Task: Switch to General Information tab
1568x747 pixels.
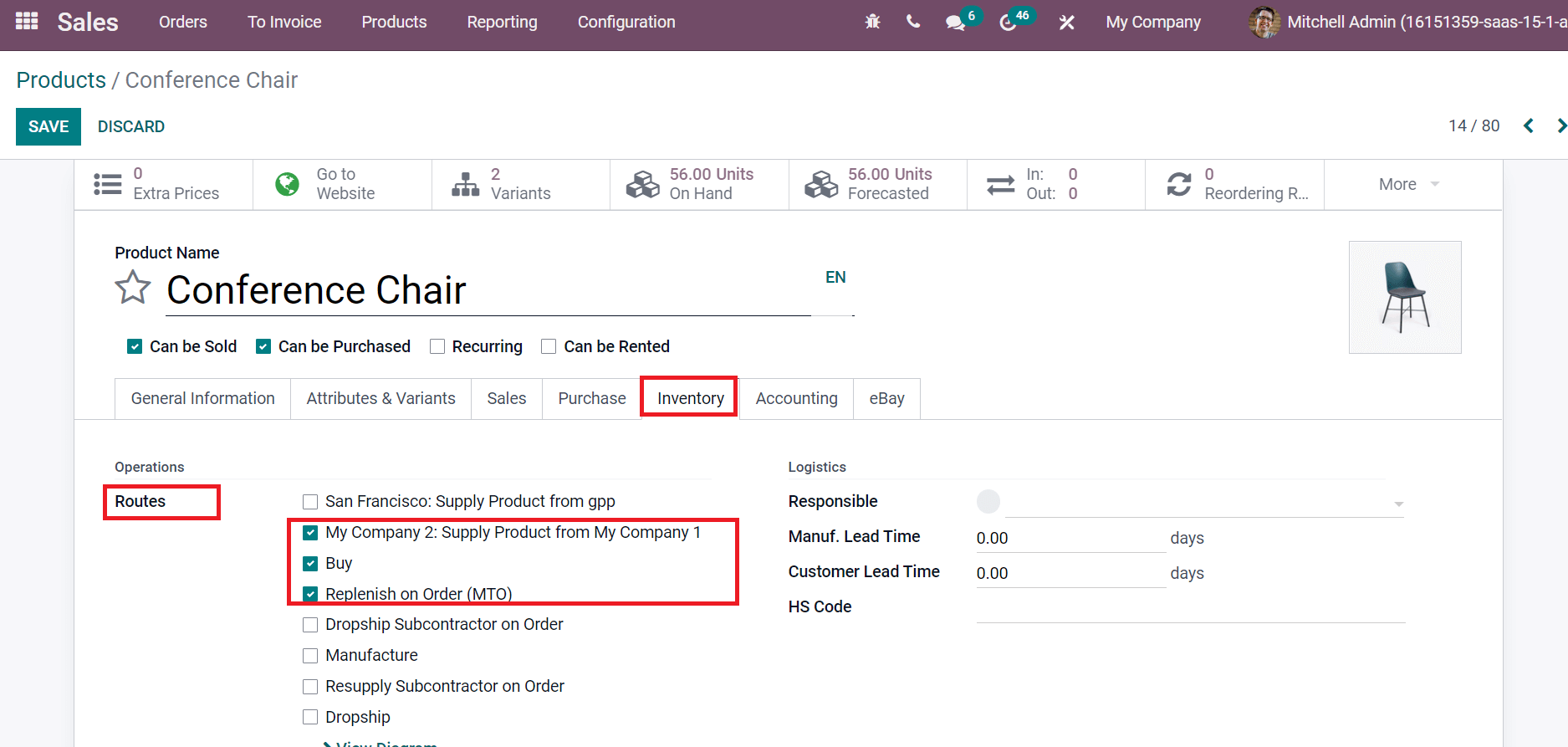Action: point(202,398)
